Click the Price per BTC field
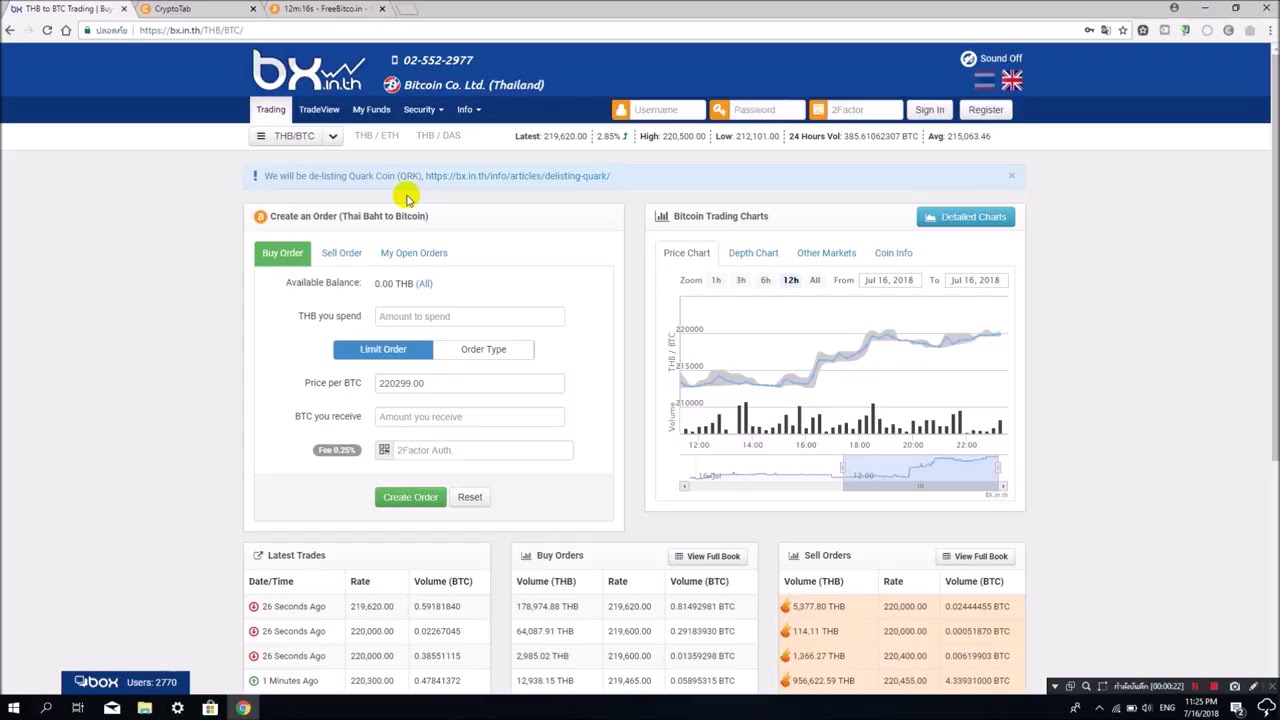 (x=470, y=383)
